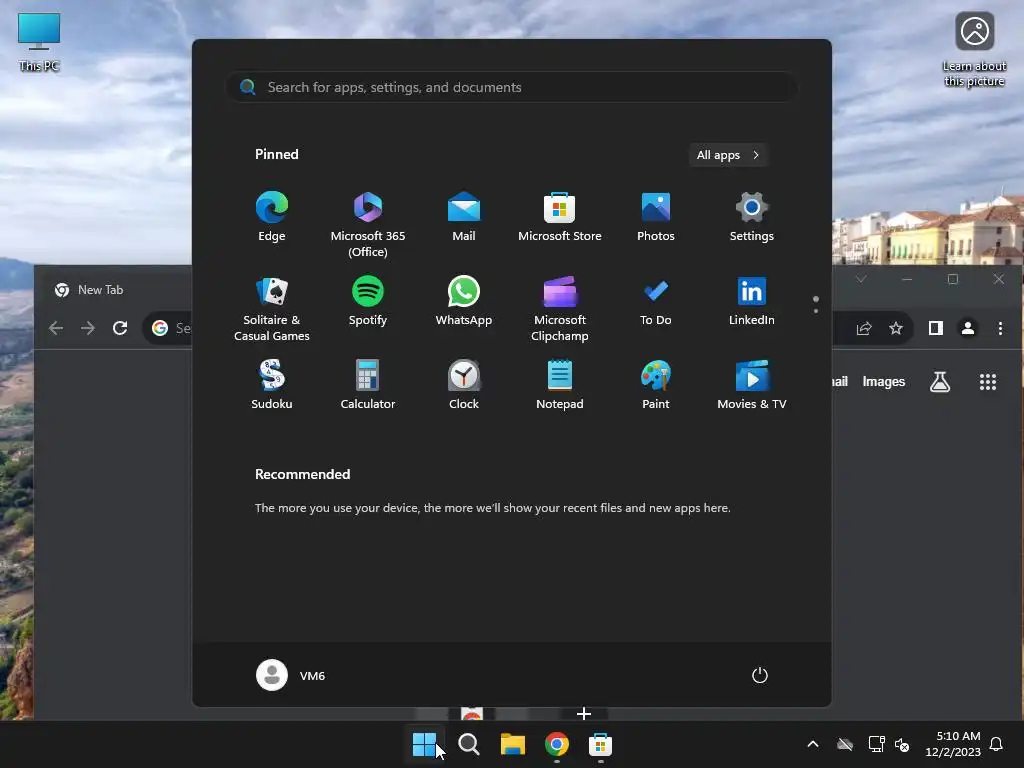Screen dimensions: 1024x768
Task: Open Chrome profile avatar
Action: tap(968, 328)
